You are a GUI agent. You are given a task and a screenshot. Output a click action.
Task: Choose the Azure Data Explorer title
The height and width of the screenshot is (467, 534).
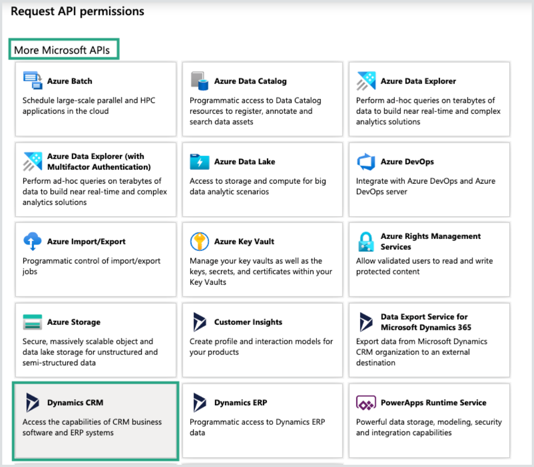pos(418,81)
